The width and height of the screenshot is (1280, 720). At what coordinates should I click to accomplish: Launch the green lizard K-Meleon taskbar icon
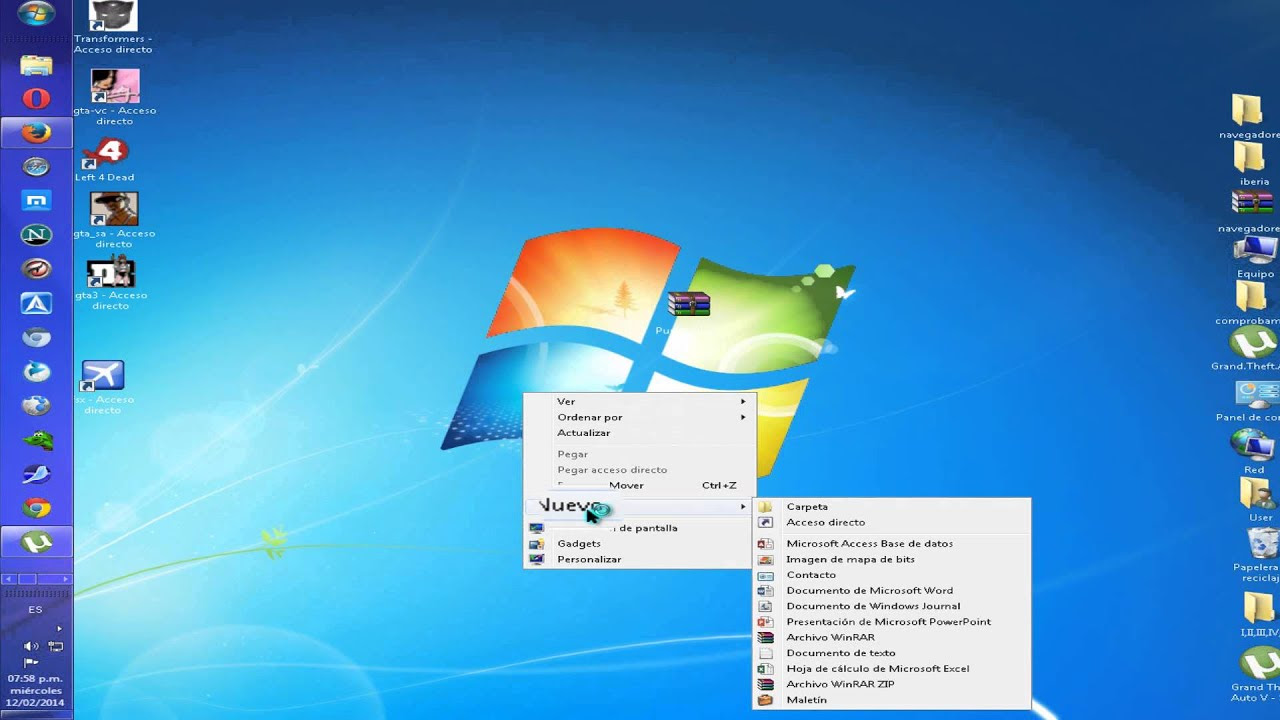coord(36,440)
